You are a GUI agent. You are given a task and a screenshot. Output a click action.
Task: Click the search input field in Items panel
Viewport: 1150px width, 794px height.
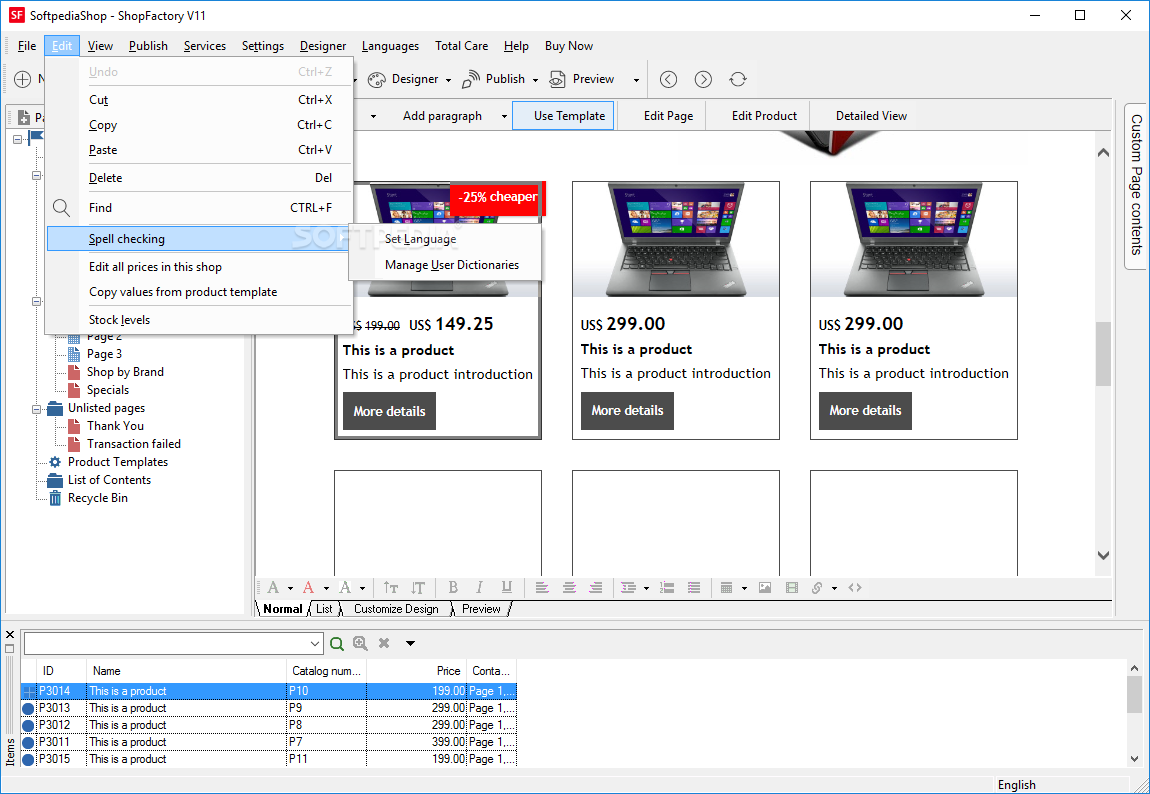166,644
